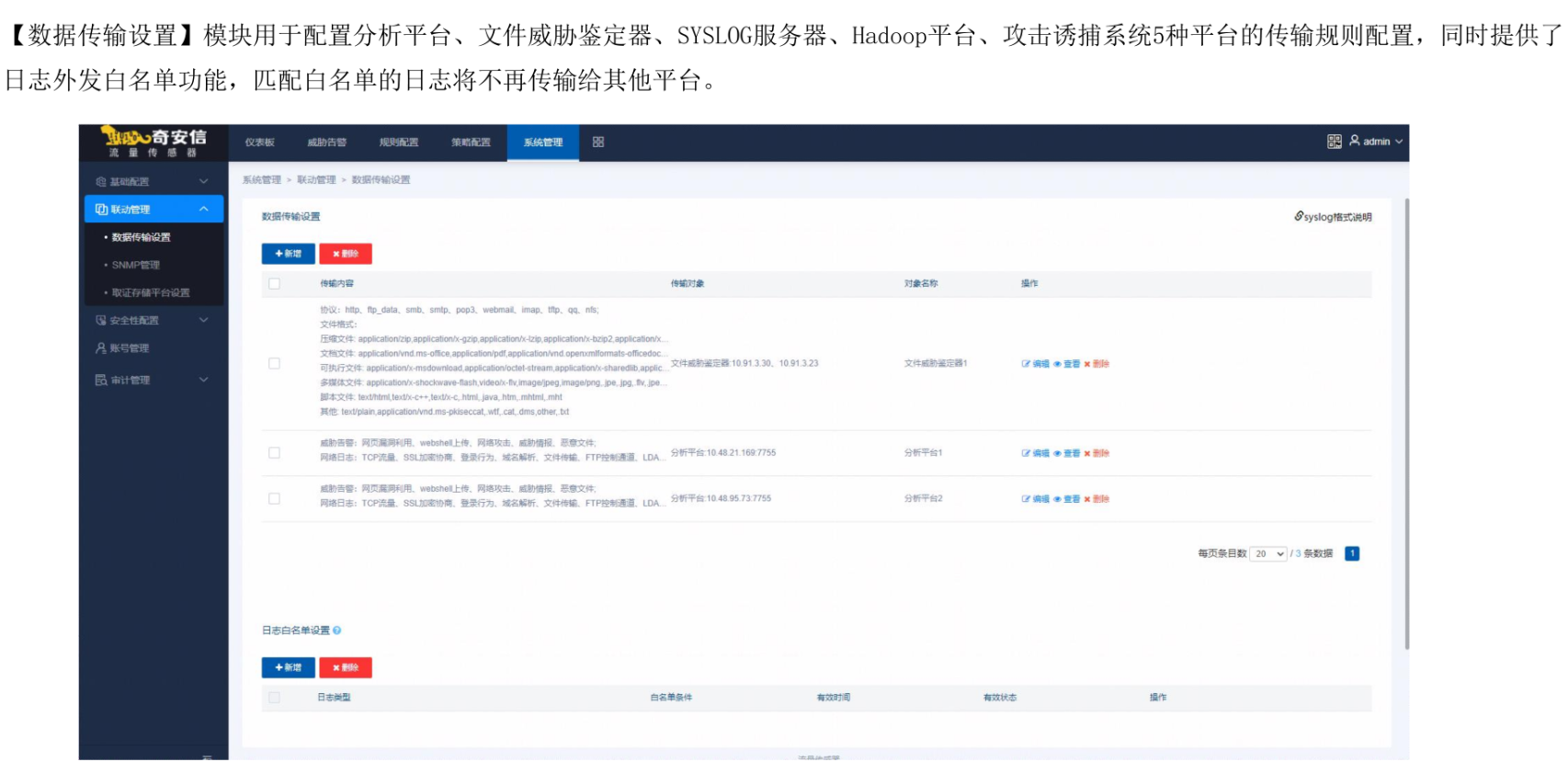Open the 每页条目数 page size dropdown
The width and height of the screenshot is (1568, 762).
click(x=1268, y=554)
